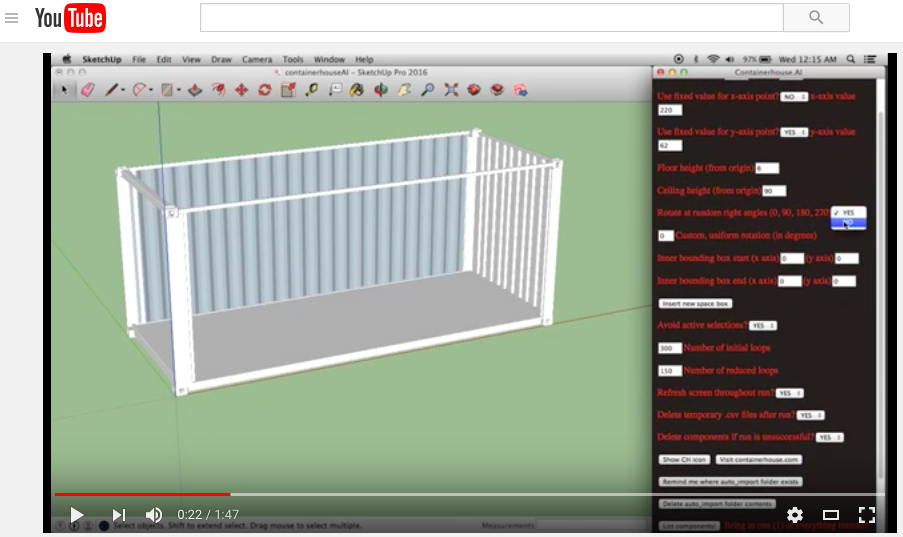The height and width of the screenshot is (537, 903).
Task: Activate the Push/Pull tool
Action: tap(195, 90)
